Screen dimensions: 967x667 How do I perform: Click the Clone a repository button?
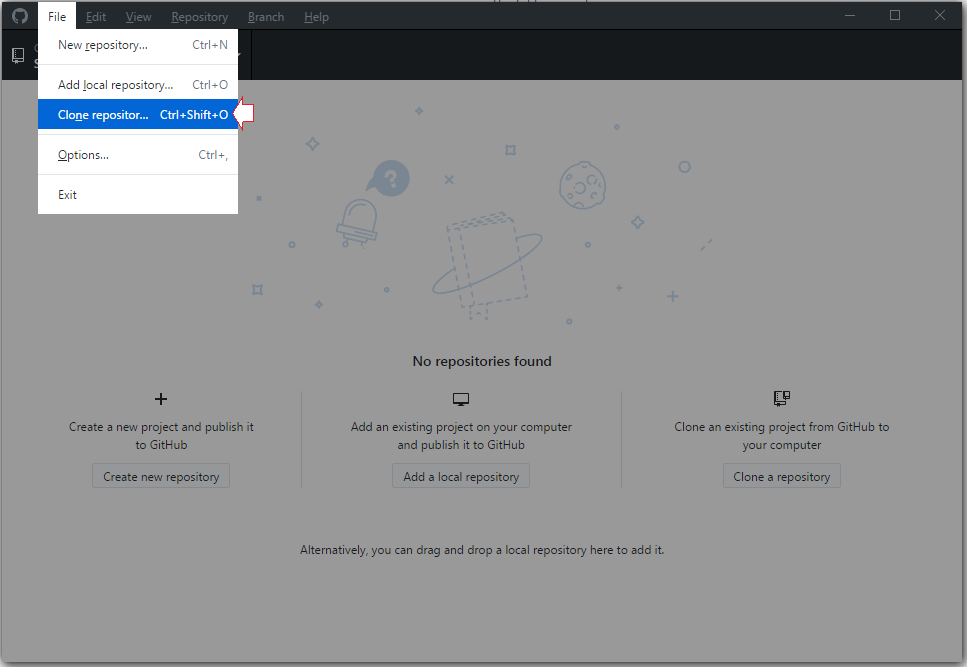pos(781,476)
